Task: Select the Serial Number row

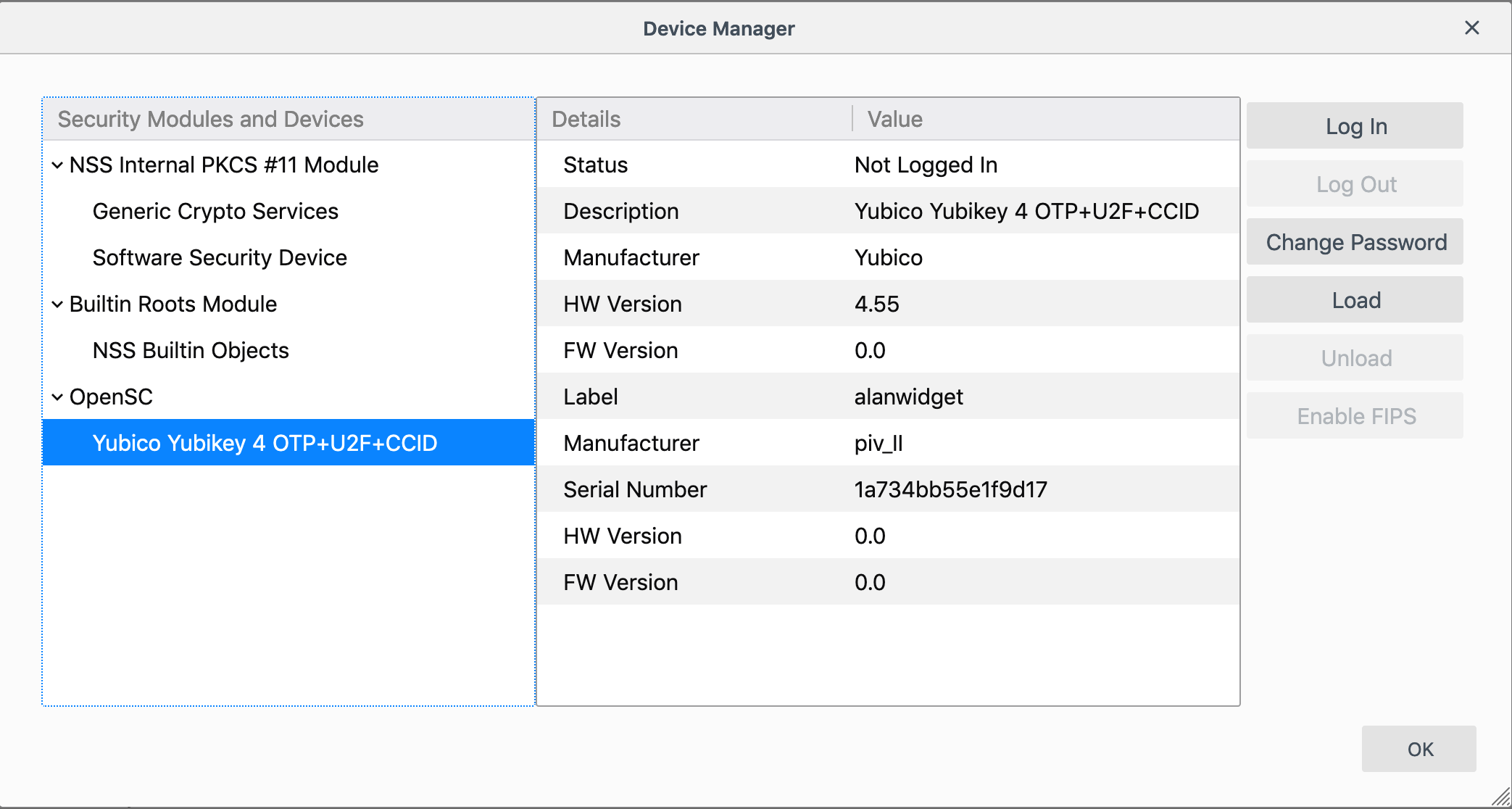Action: coord(887,489)
